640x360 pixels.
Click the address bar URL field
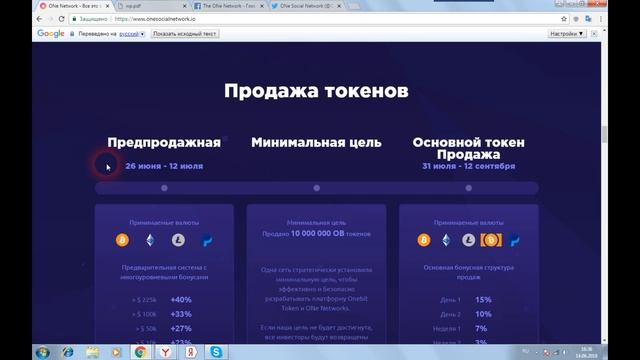[x=318, y=19]
